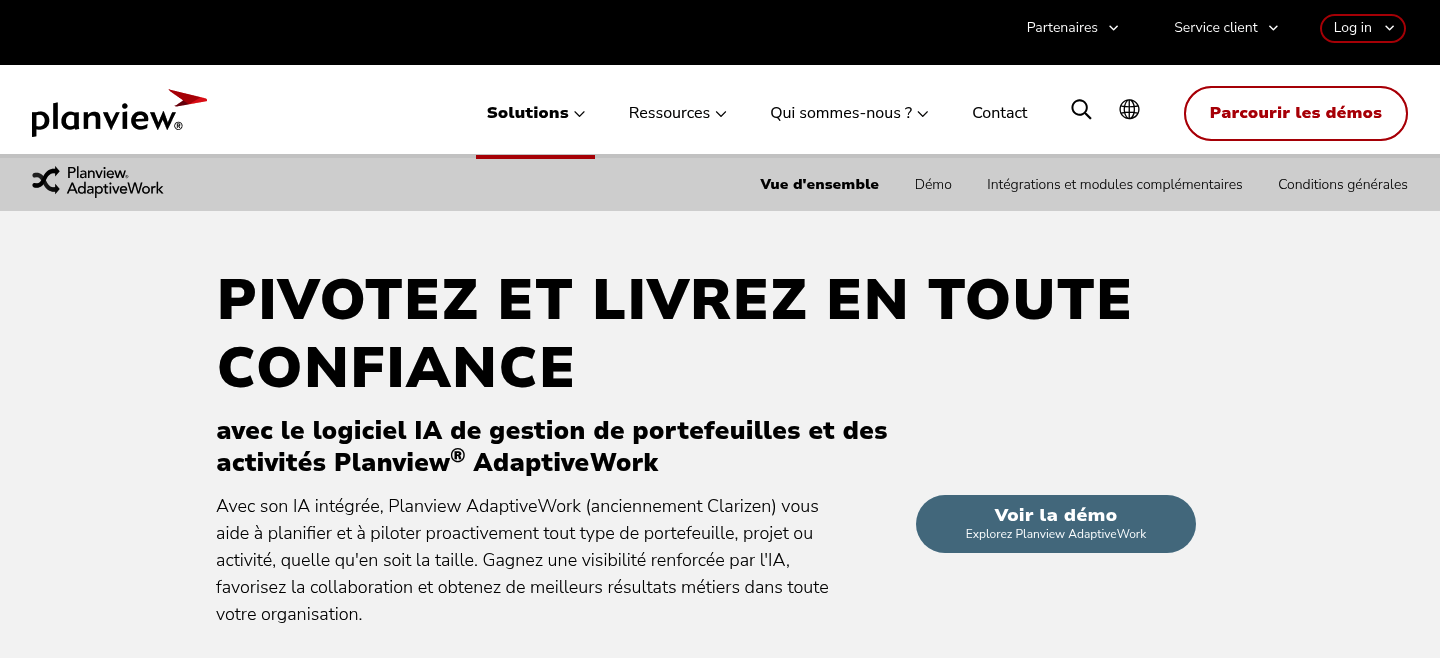
Task: Open the Ressources menu
Action: 677,113
